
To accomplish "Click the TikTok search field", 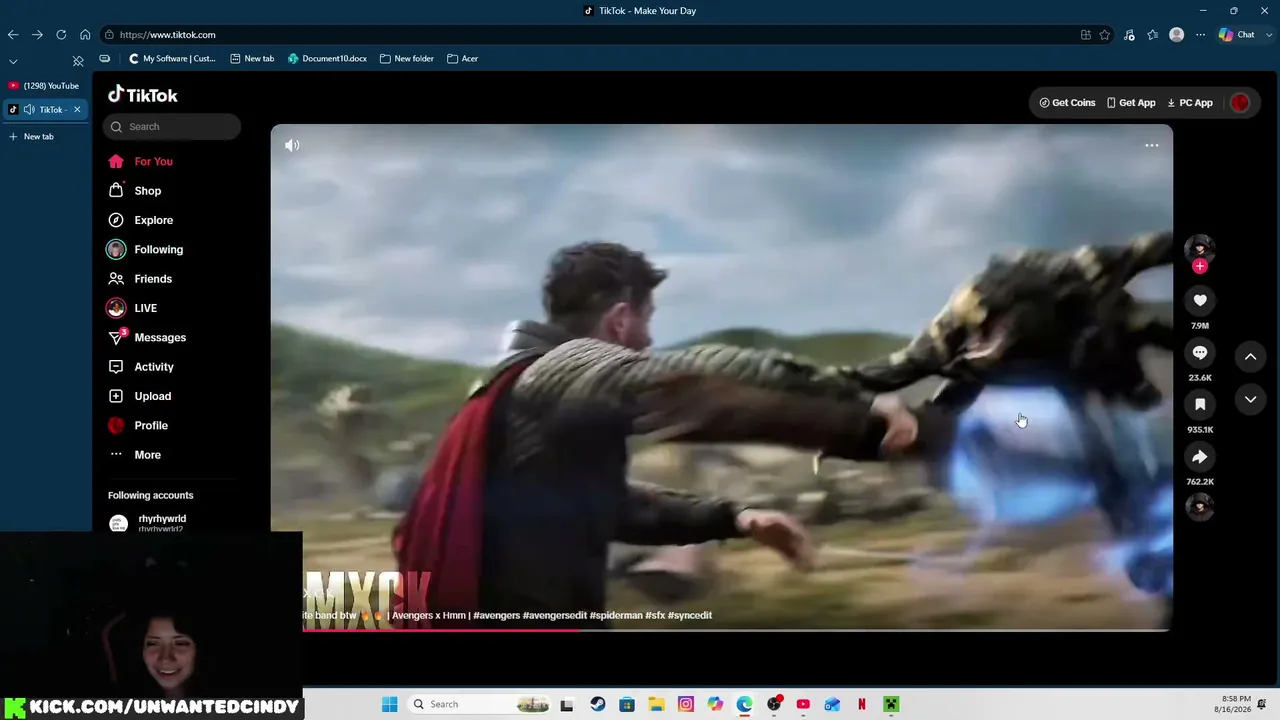I will (172, 127).
